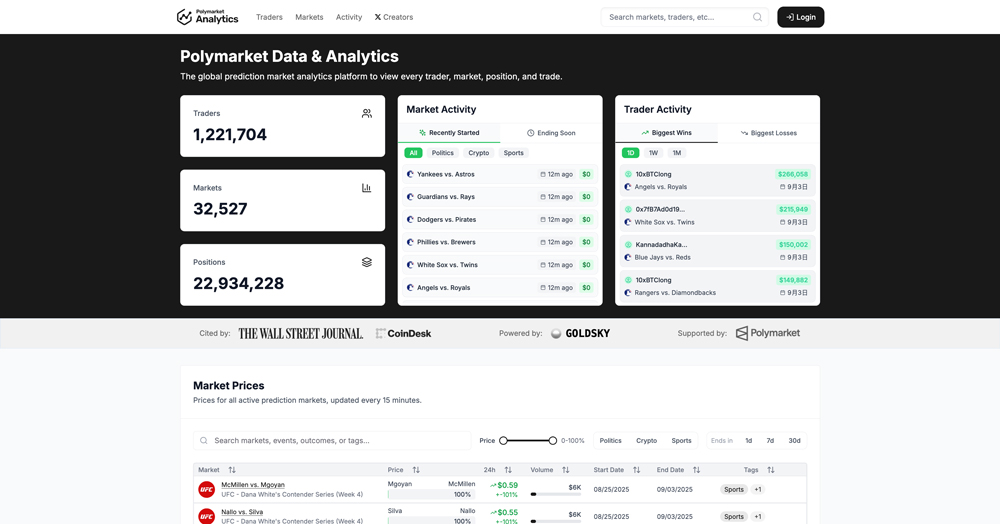
Task: Focus the Market Prices search field
Action: (340, 440)
